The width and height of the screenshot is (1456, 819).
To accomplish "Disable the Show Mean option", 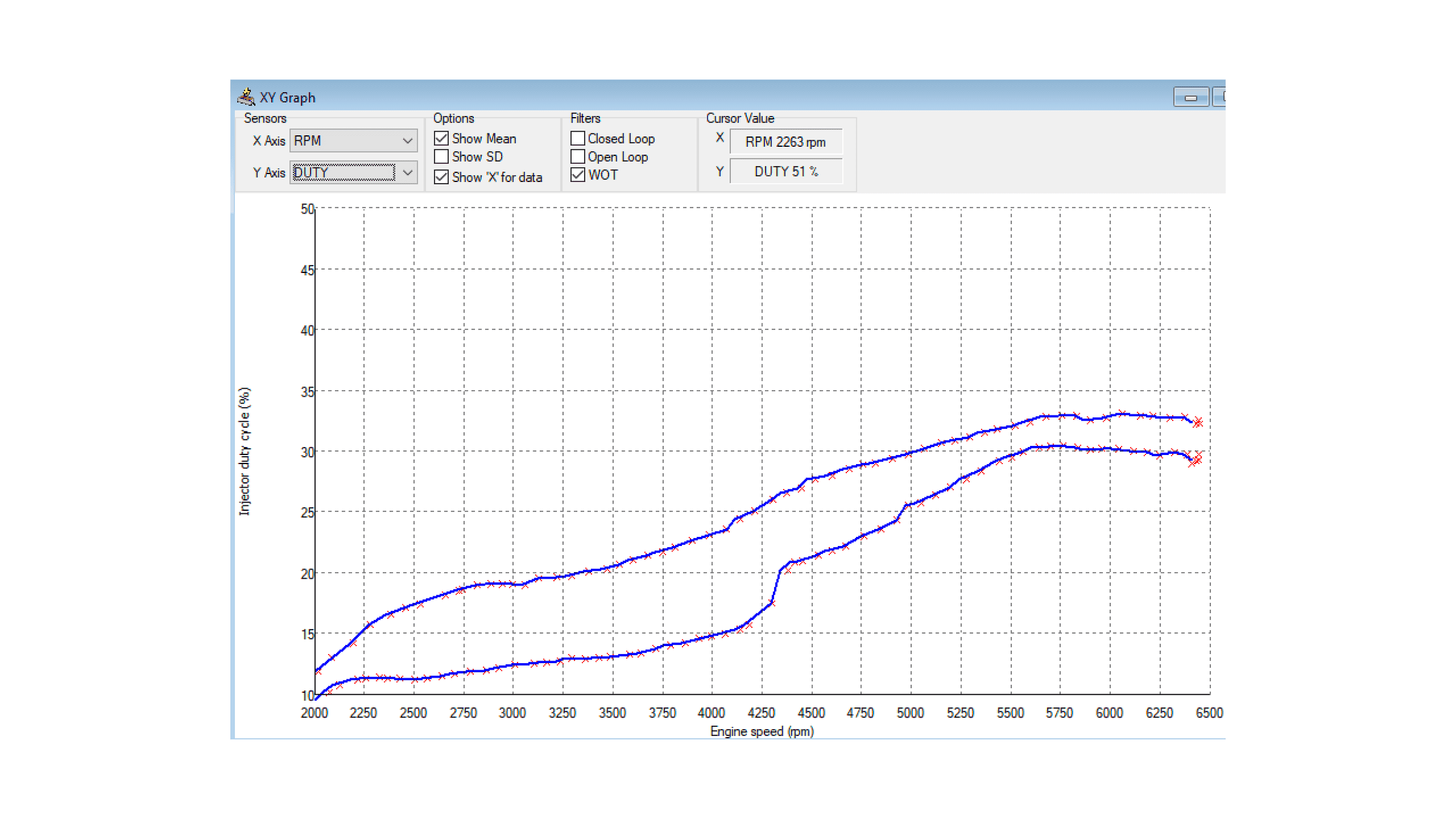I will pos(441,138).
